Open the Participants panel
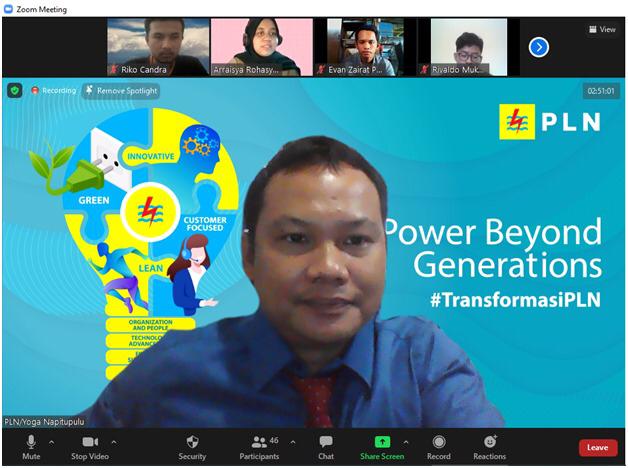This screenshot has width=628, height=468. pyautogui.click(x=259, y=442)
